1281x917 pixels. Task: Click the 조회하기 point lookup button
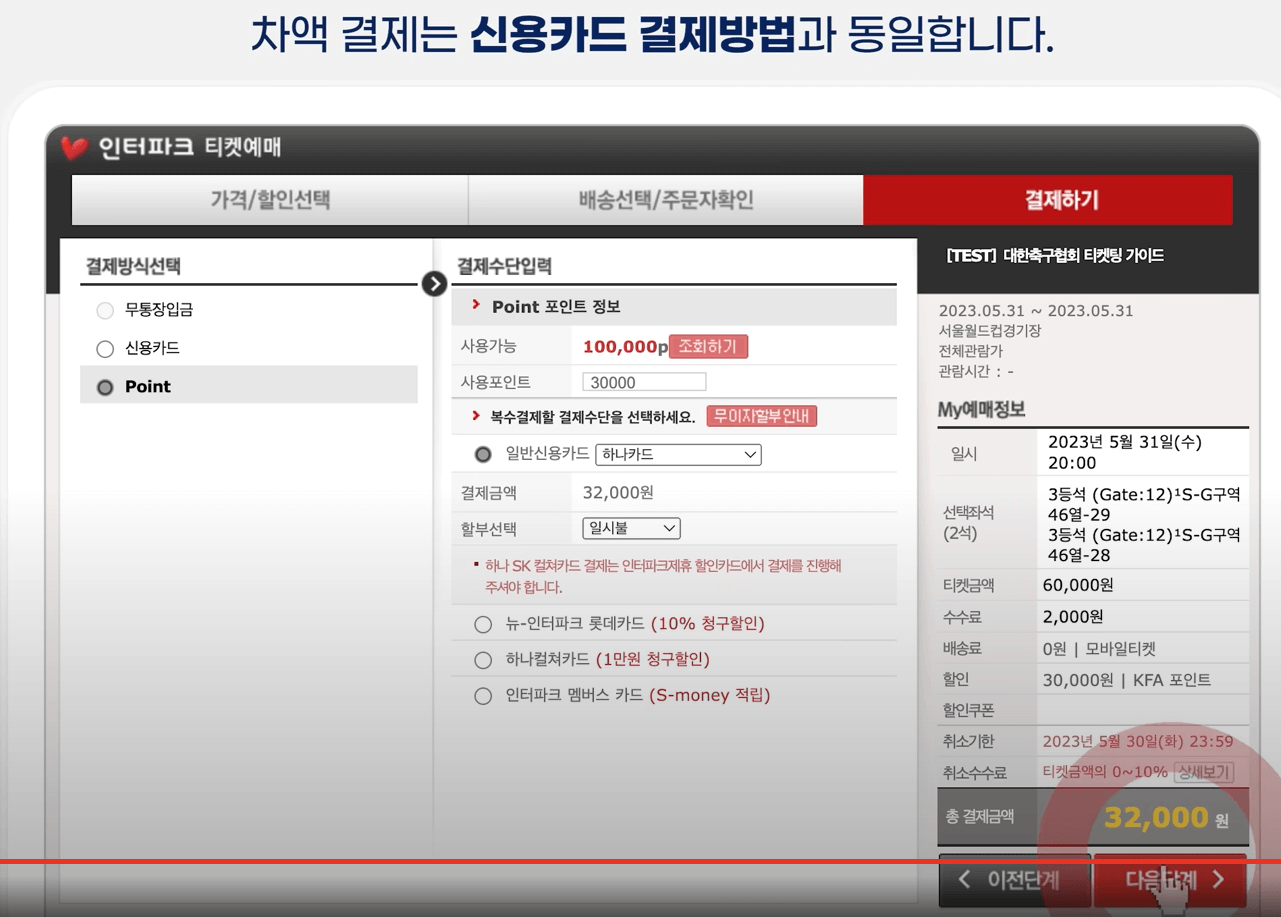point(710,346)
